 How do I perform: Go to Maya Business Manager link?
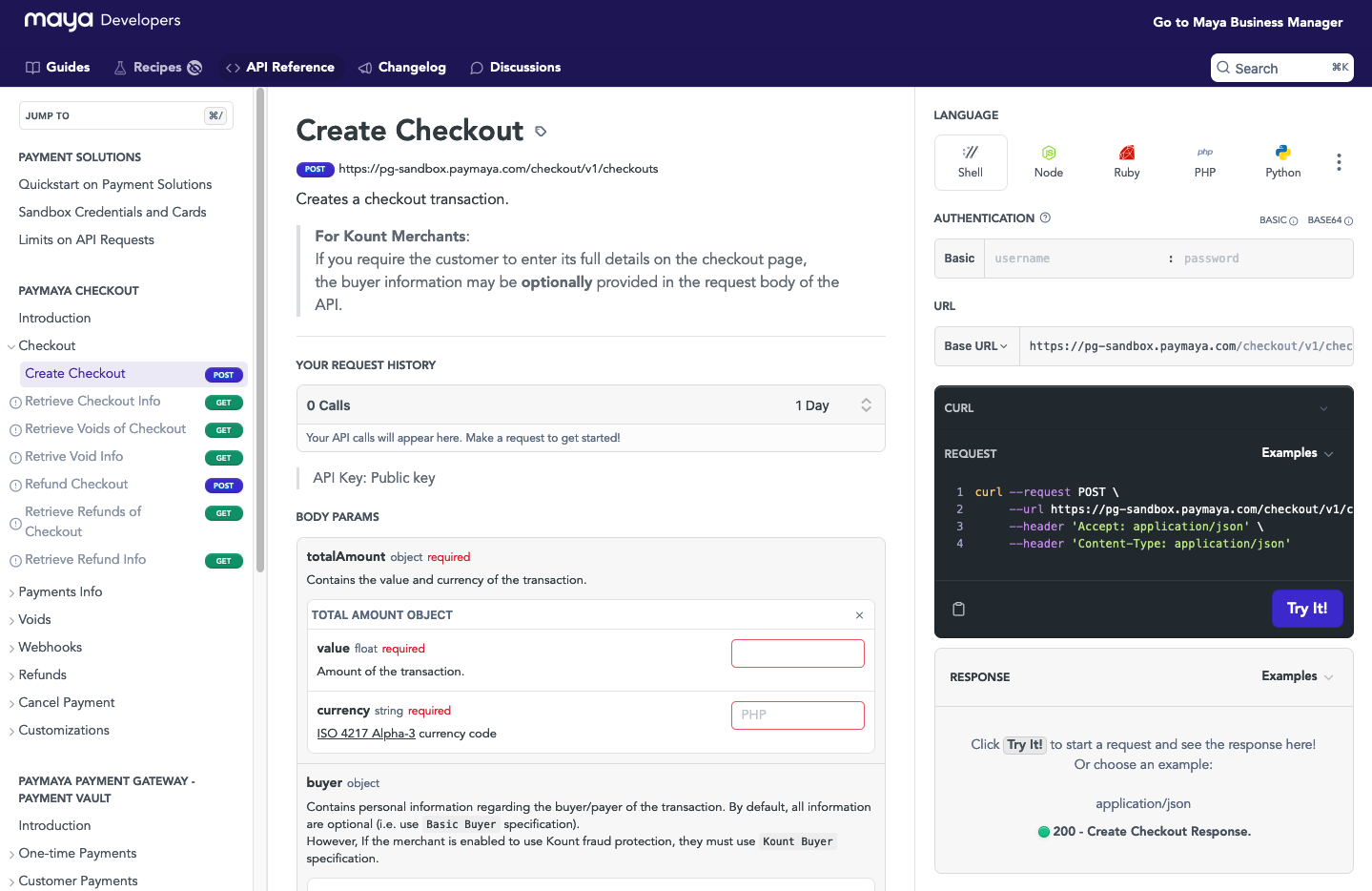[1248, 22]
